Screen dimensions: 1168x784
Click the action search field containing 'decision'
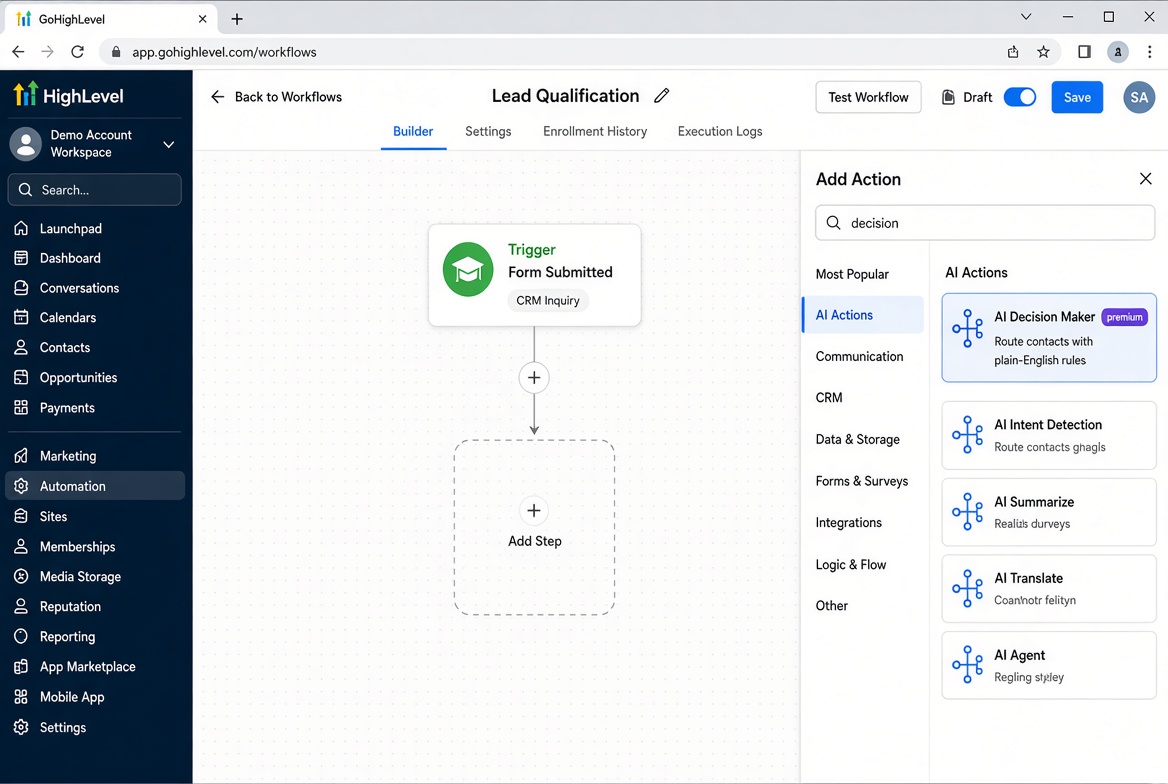tap(985, 223)
